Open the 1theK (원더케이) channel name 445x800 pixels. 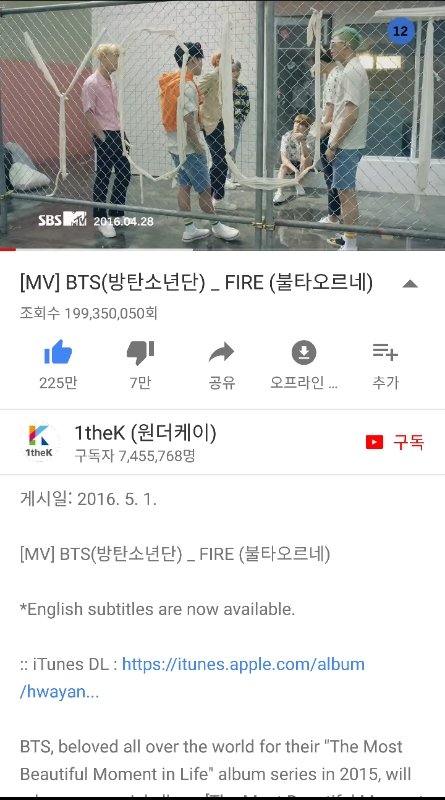145,433
